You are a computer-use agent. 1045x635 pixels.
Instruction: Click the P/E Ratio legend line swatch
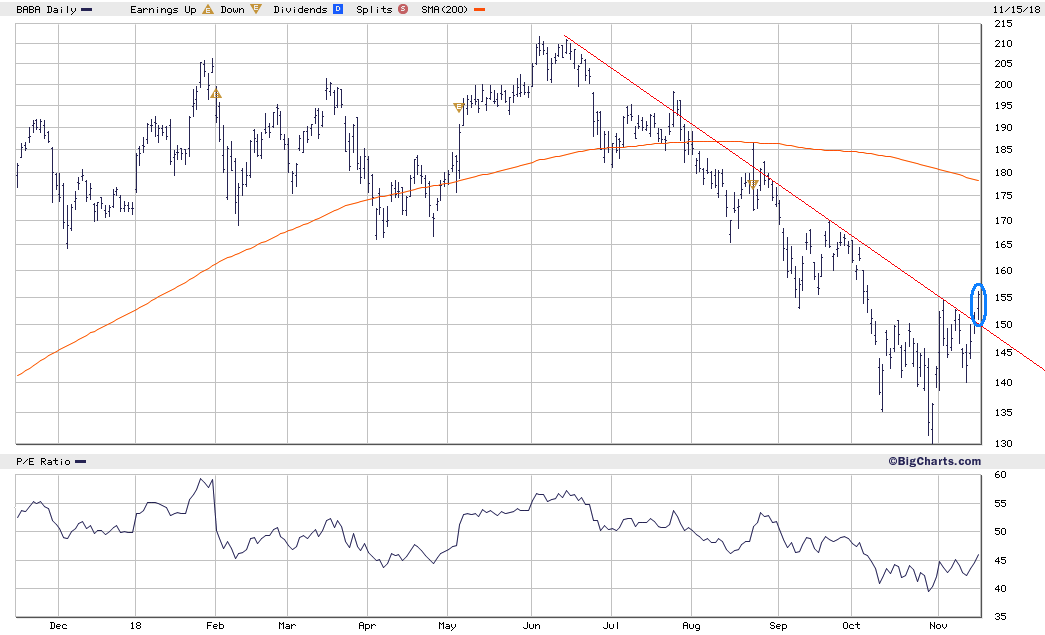click(80, 461)
